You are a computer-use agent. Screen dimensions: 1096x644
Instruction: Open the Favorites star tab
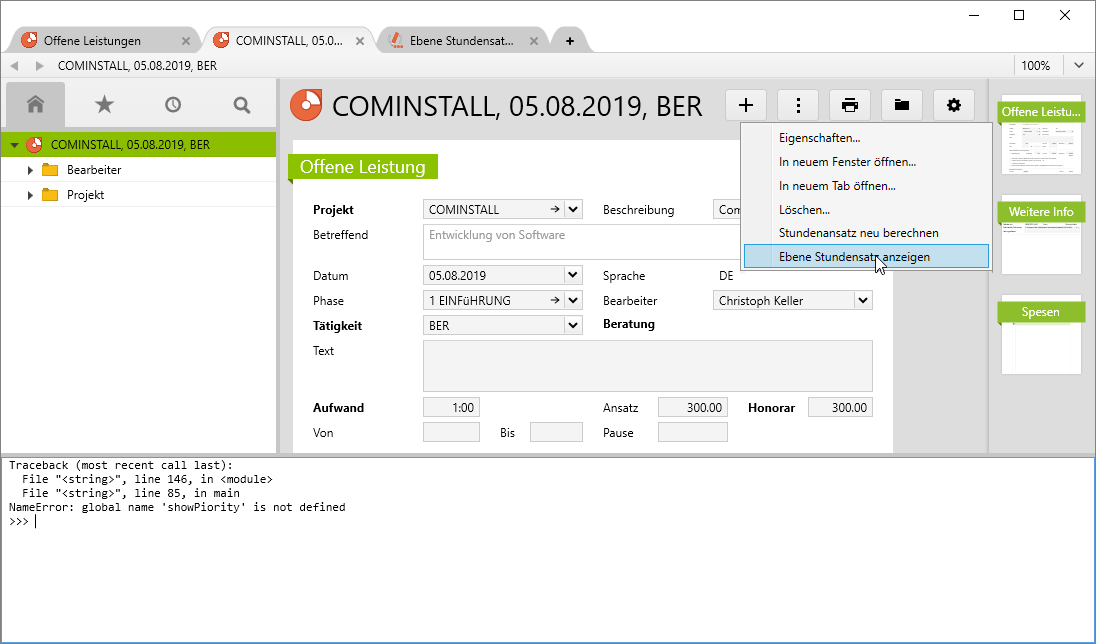click(104, 104)
